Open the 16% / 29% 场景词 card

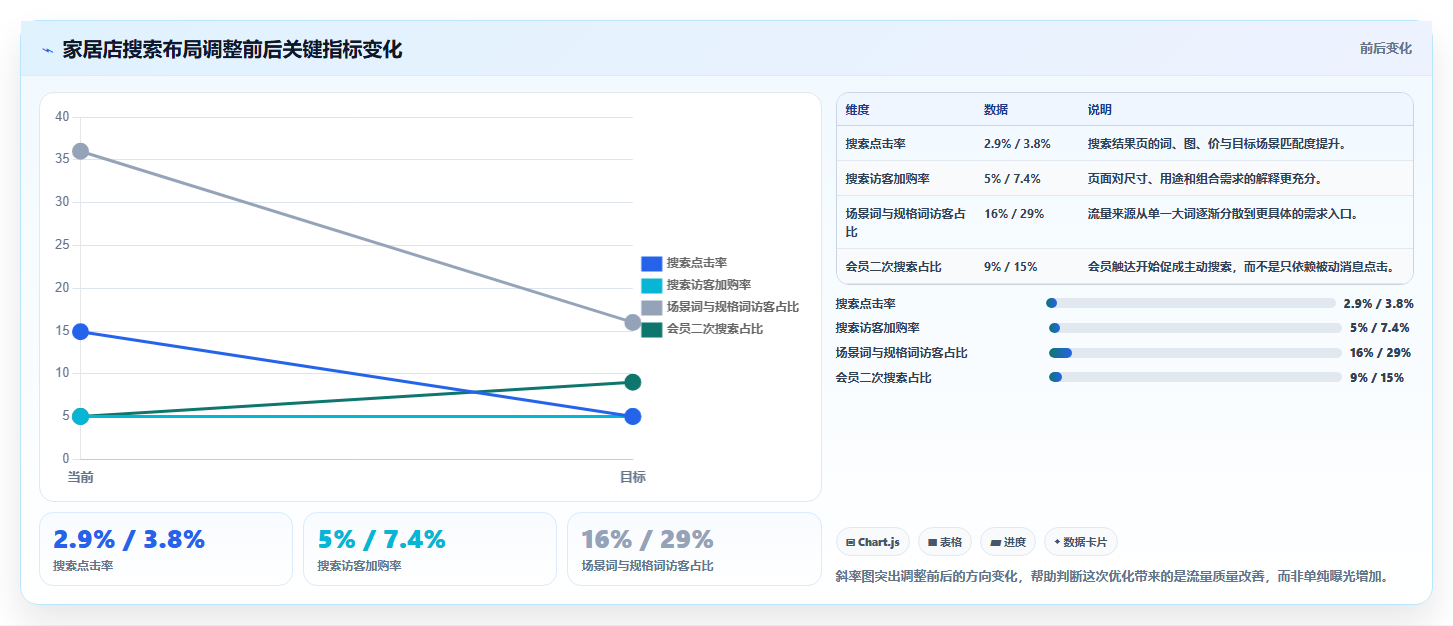[x=694, y=549]
